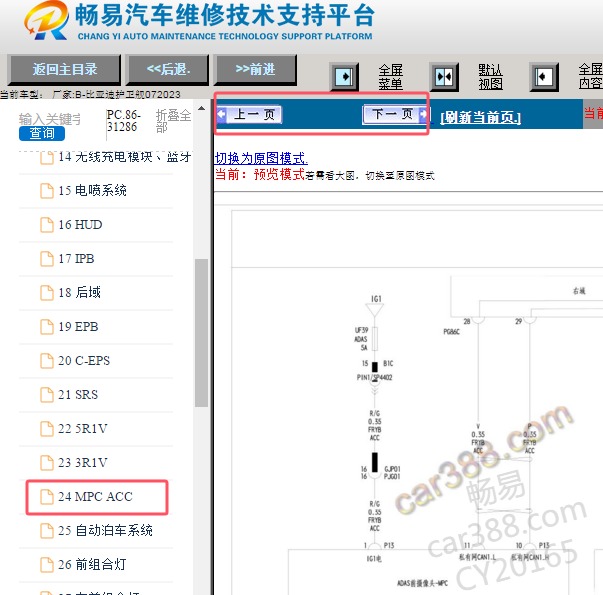Click page icon beside 22 5R1V
This screenshot has height=595, width=603.
pos(47,428)
